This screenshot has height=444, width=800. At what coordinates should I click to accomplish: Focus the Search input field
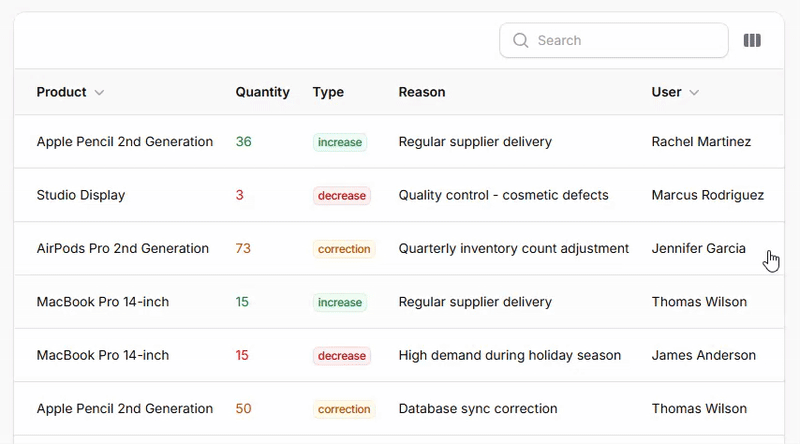click(614, 40)
